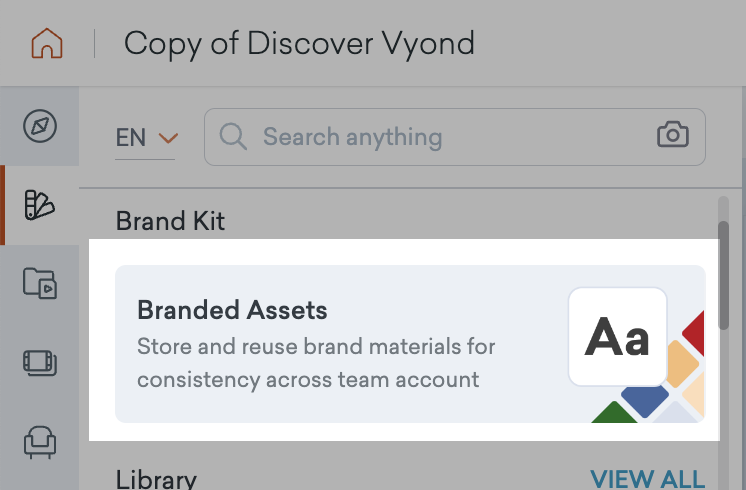Expand the EN language dropdown

pos(146,137)
